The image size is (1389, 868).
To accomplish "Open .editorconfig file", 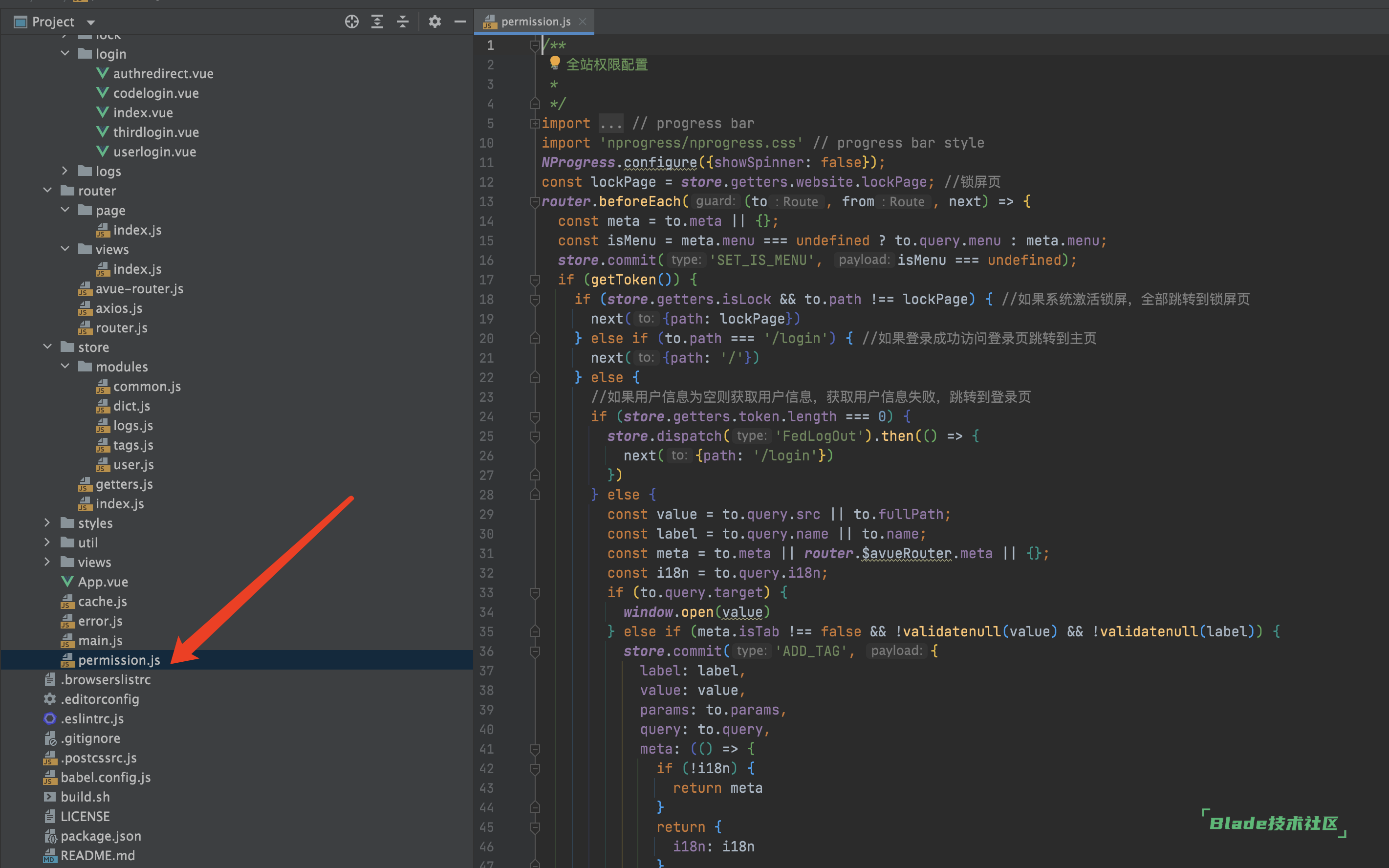I will coord(100,698).
